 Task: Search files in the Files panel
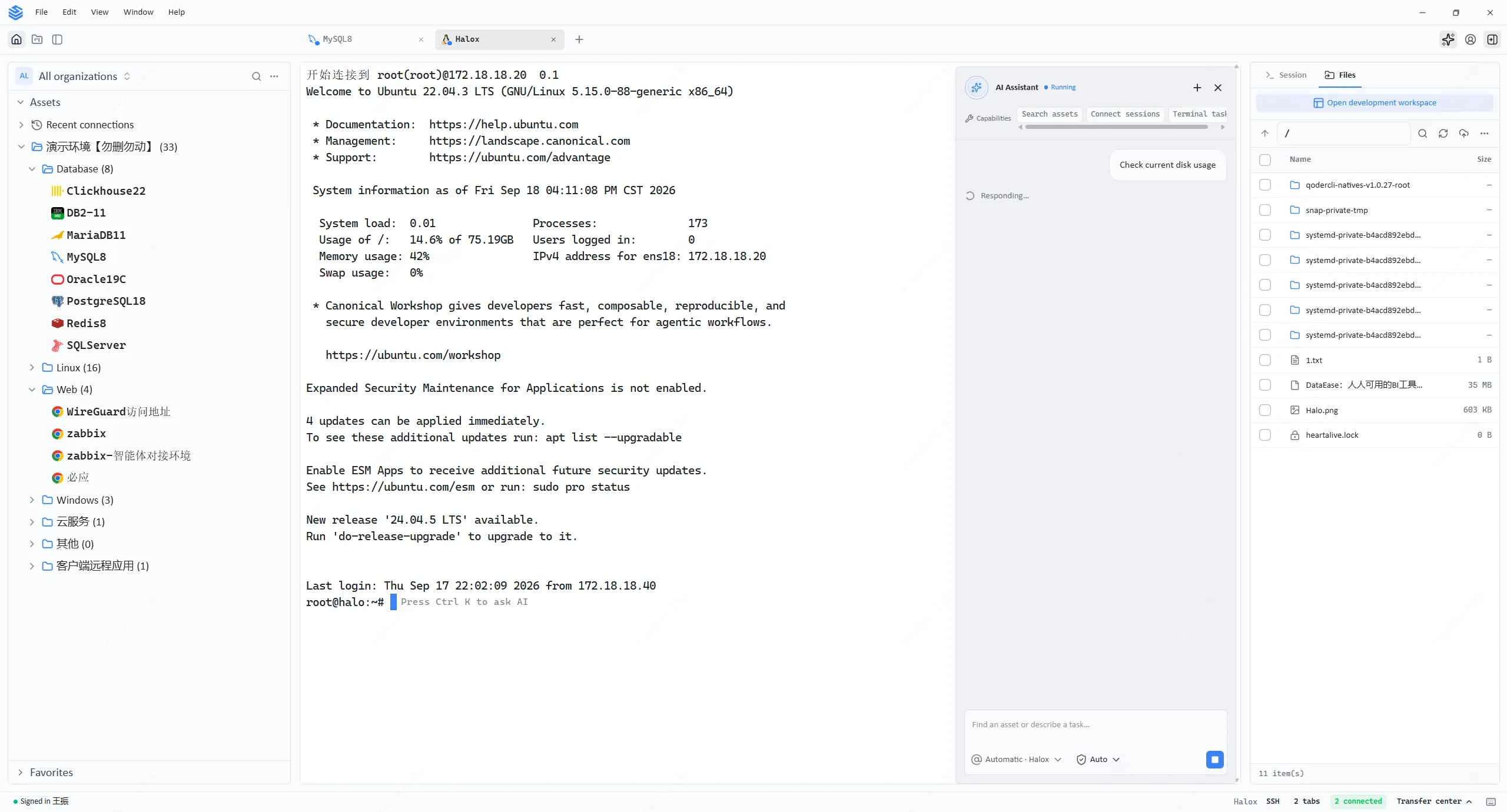point(1423,134)
